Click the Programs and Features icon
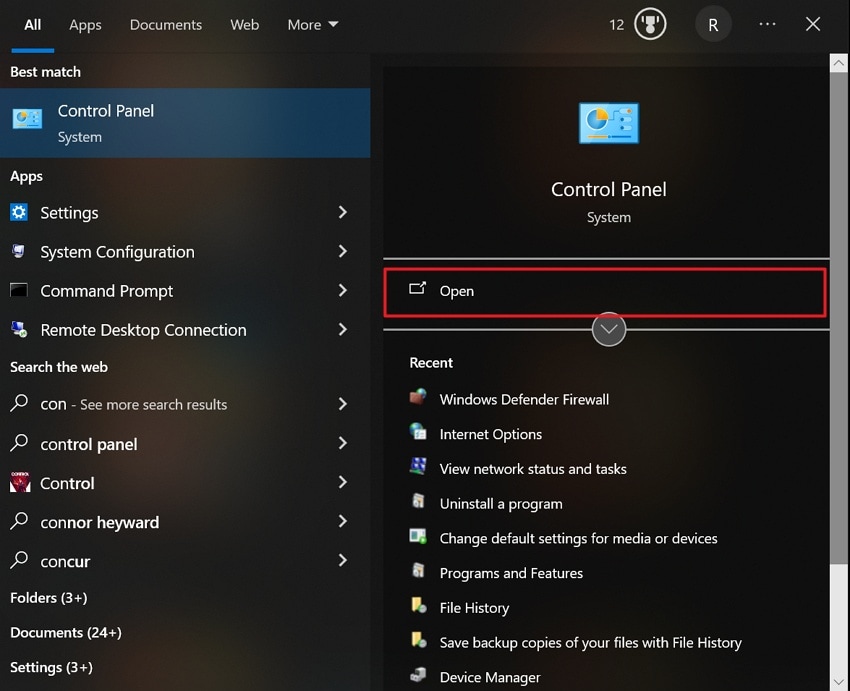The image size is (850, 691). click(x=418, y=571)
